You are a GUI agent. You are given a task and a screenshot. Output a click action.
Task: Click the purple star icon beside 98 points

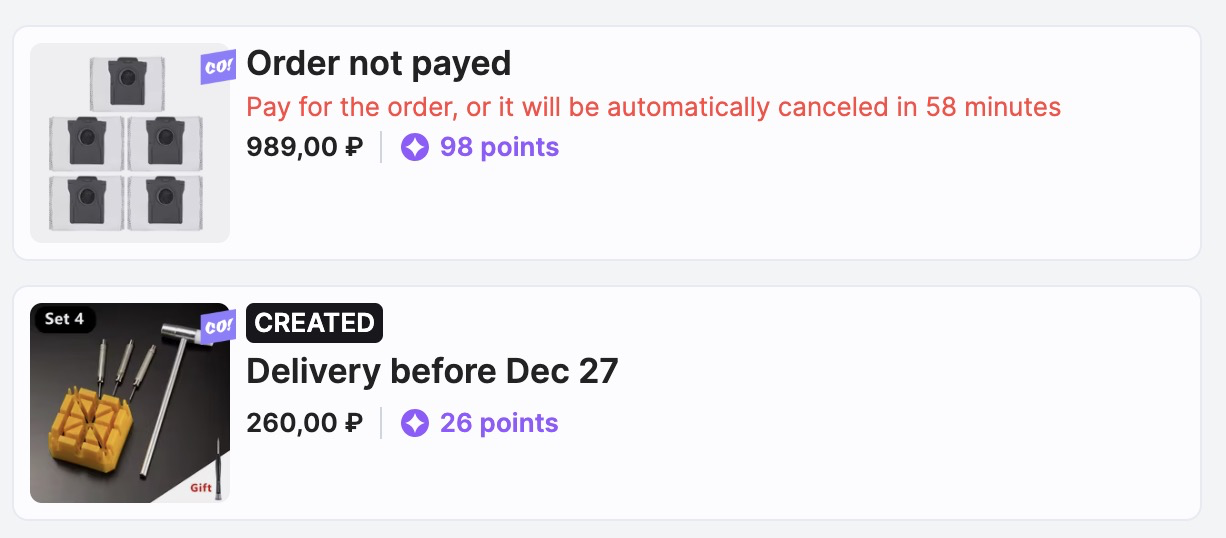click(x=414, y=148)
